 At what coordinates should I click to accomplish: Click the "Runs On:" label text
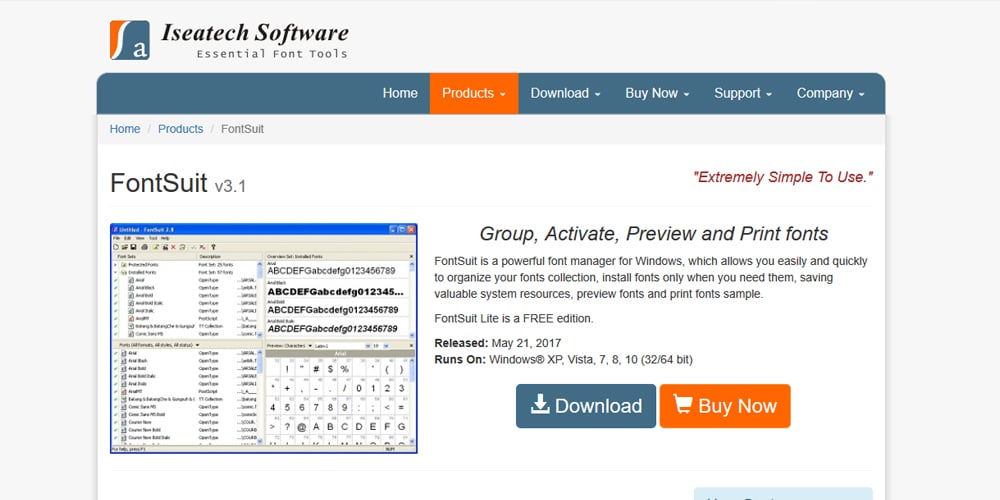[x=460, y=359]
